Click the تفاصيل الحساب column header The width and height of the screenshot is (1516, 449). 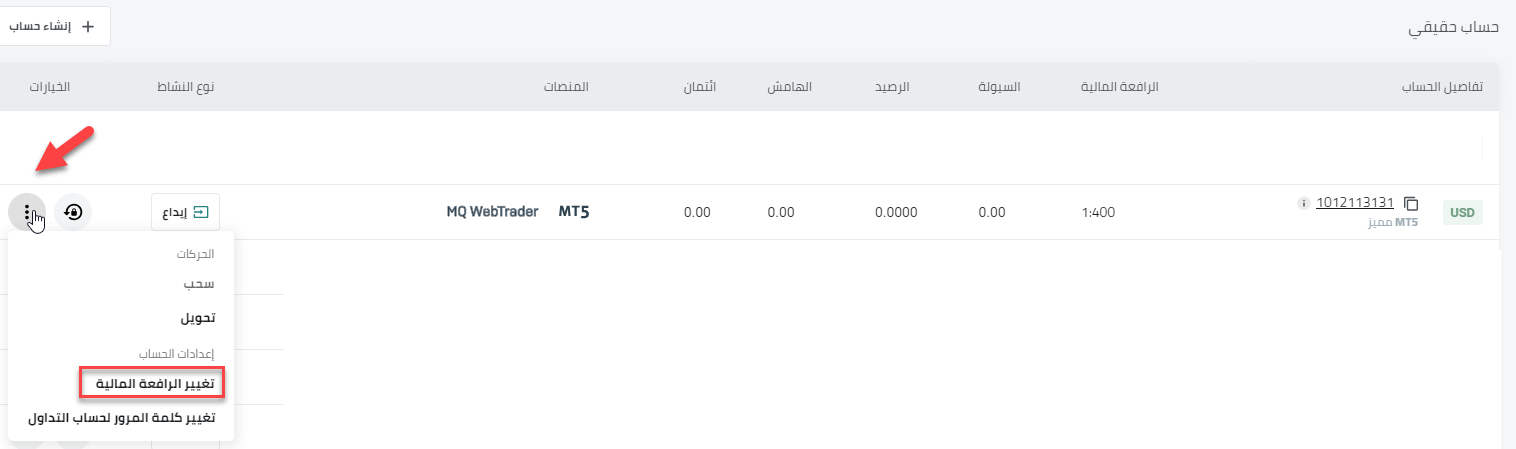click(1441, 87)
